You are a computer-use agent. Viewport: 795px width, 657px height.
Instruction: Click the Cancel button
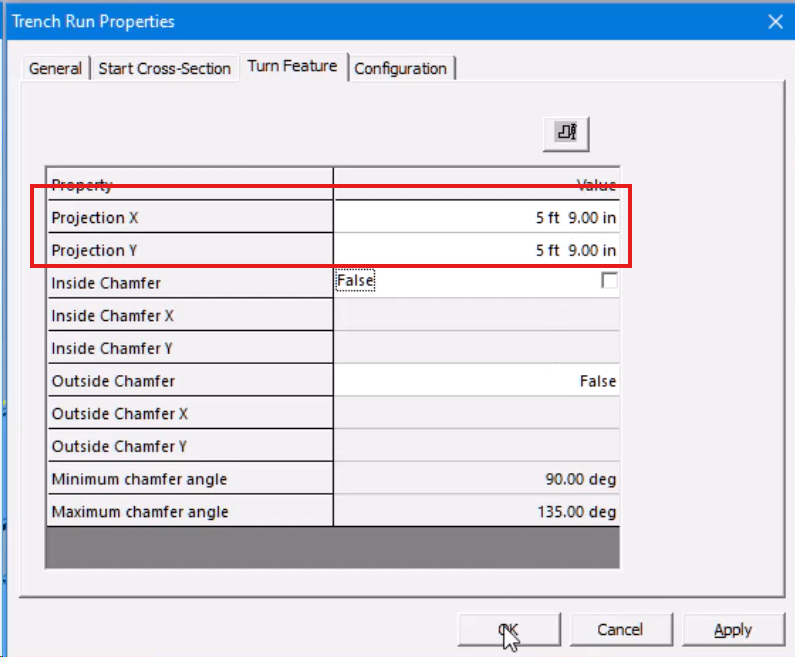point(620,629)
